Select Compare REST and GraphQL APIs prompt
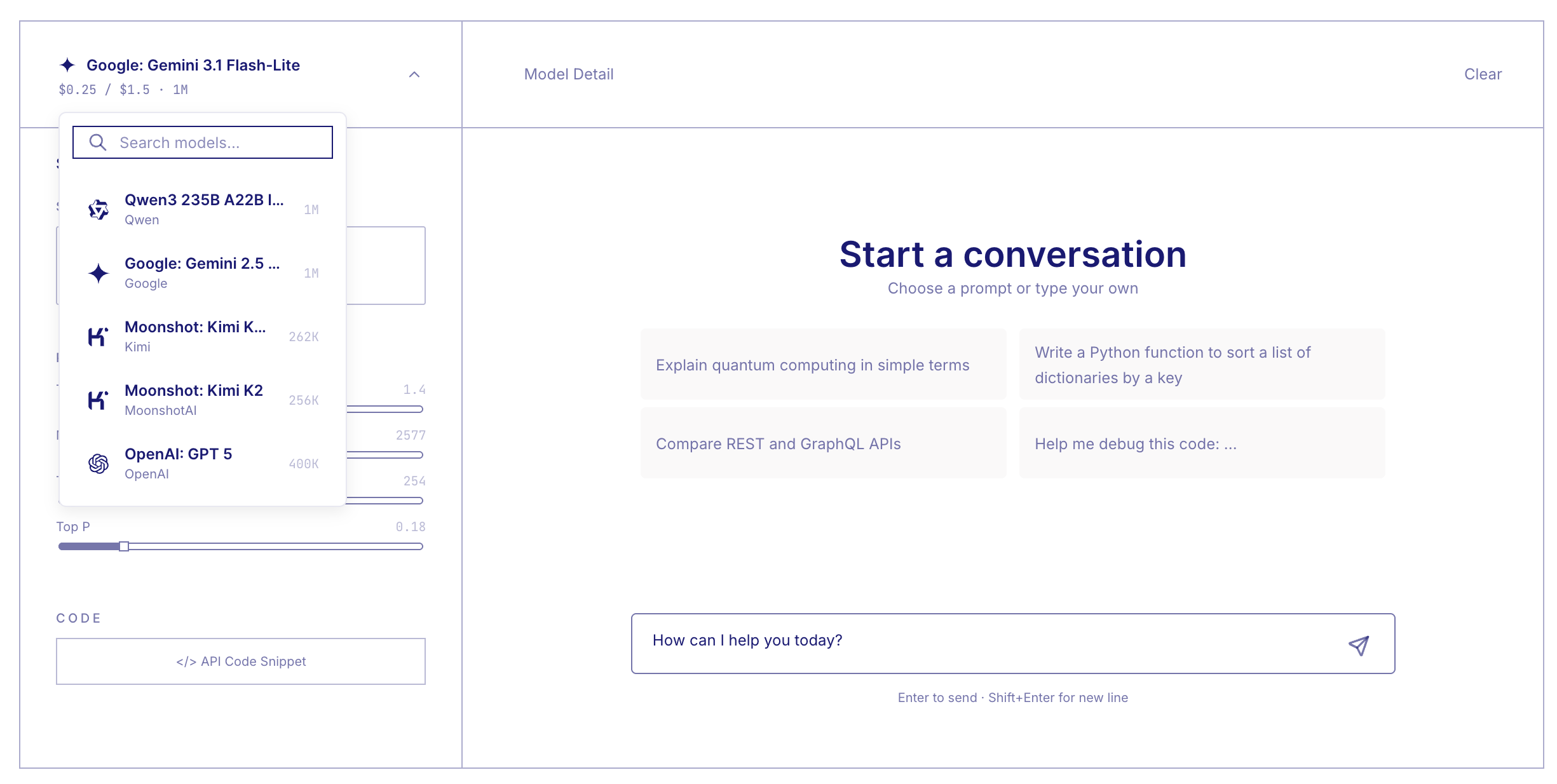Image resolution: width=1557 pixels, height=784 pixels. click(823, 443)
